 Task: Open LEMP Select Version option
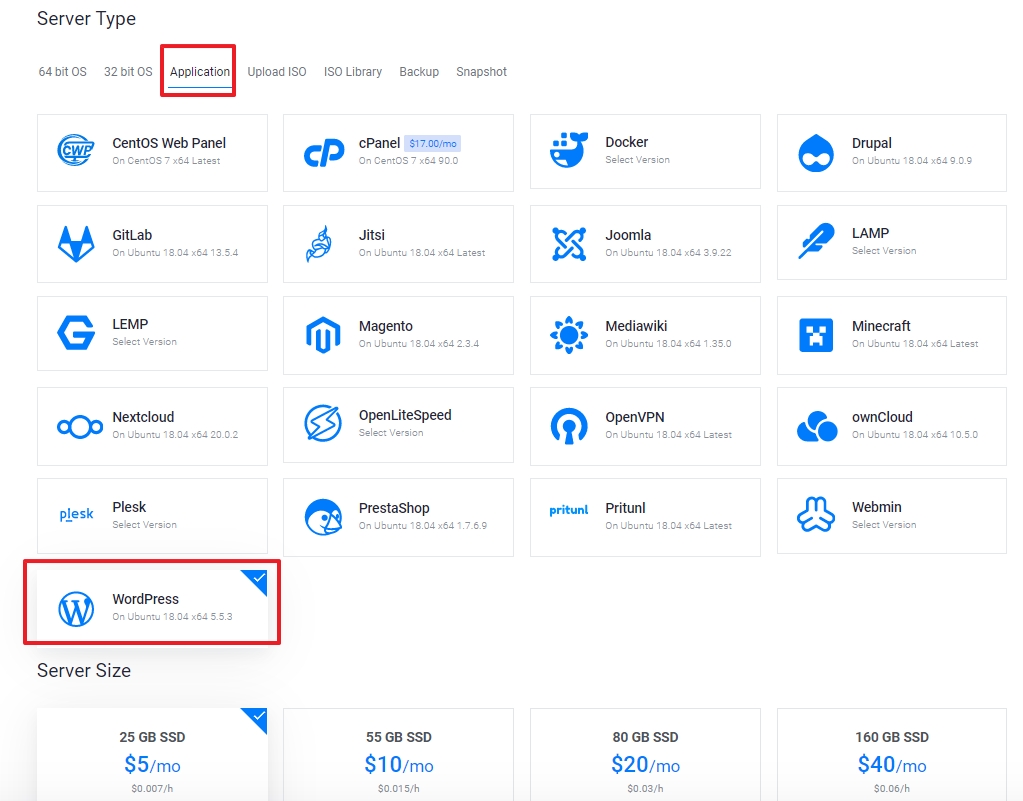144,342
